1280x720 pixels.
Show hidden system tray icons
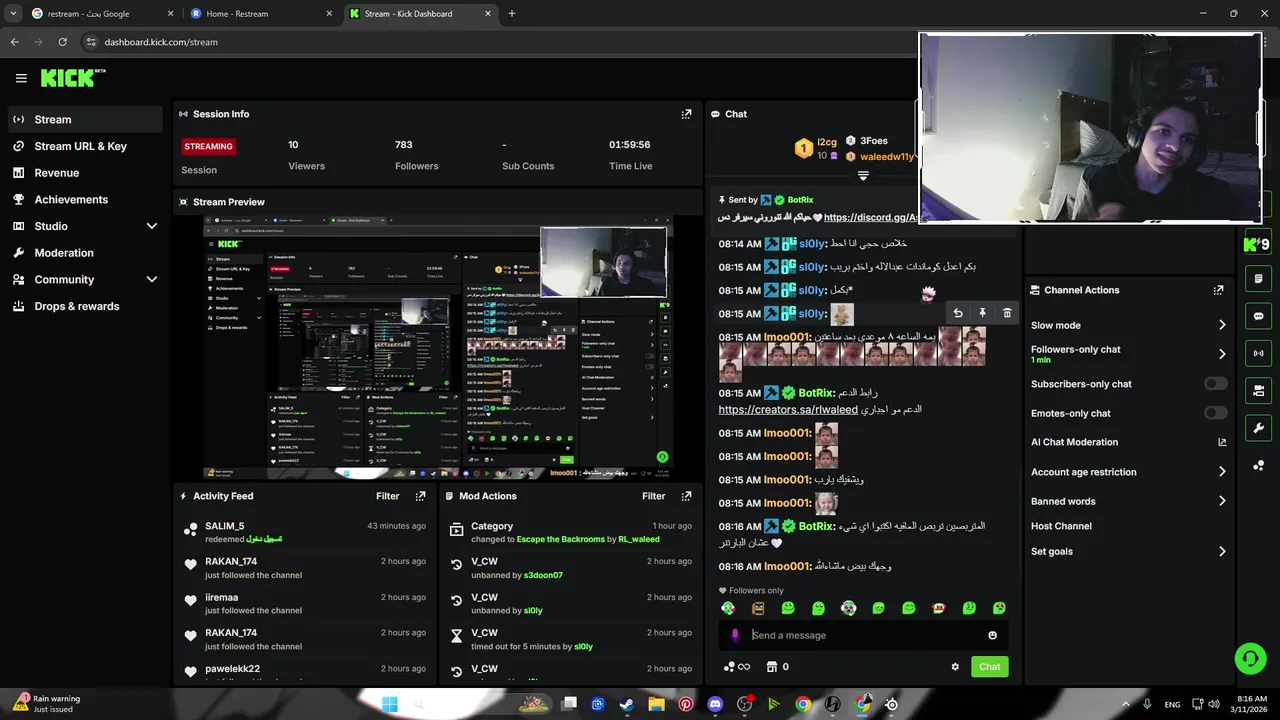[1125, 704]
